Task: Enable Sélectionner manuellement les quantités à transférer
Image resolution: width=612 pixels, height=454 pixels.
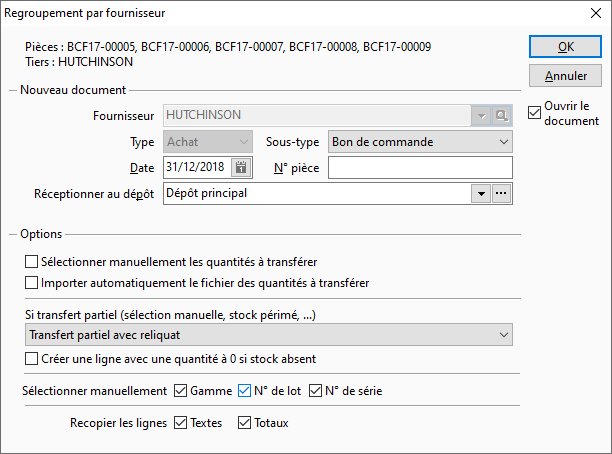Action: 32,262
